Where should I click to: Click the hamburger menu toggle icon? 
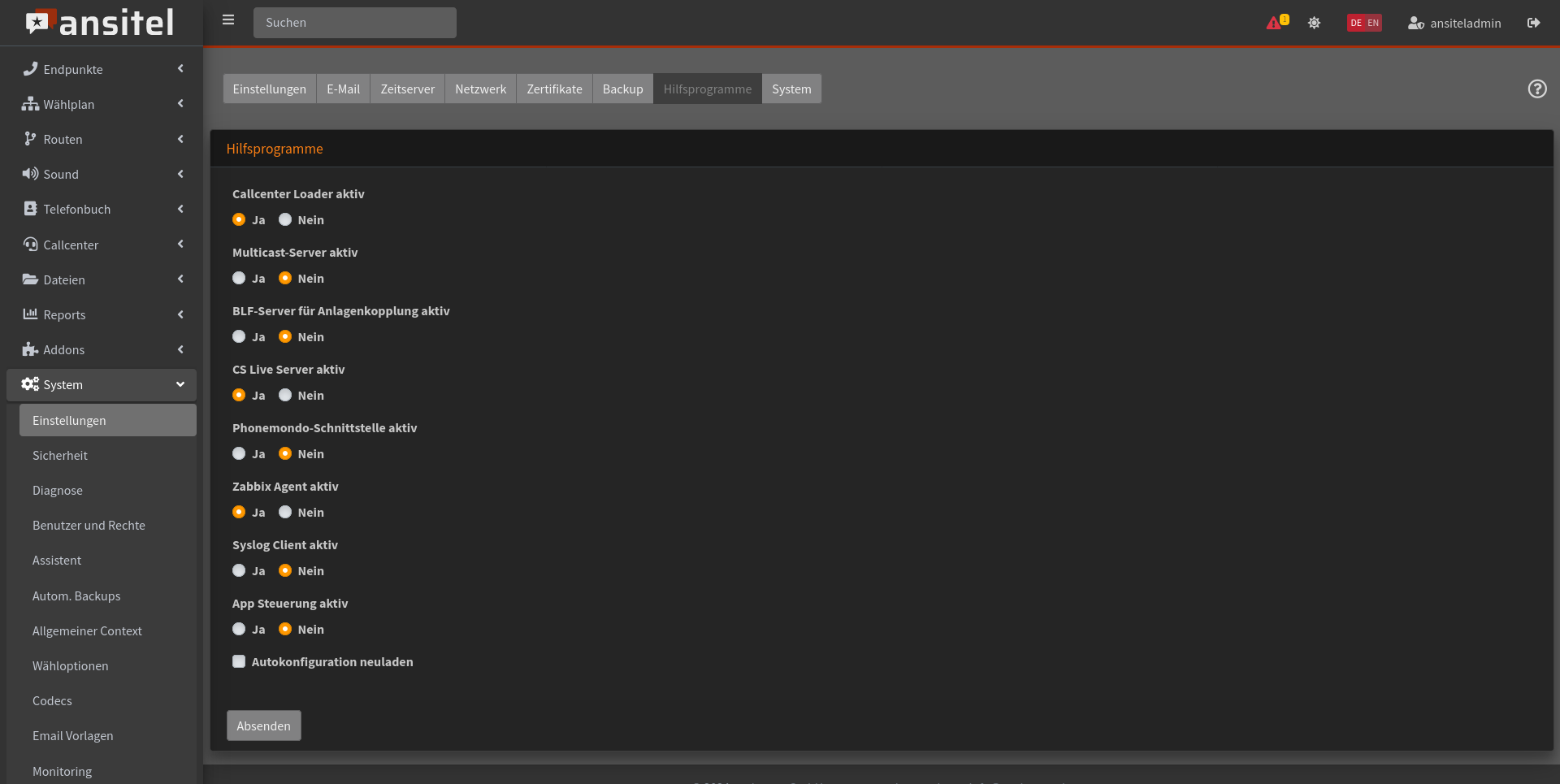tap(228, 20)
